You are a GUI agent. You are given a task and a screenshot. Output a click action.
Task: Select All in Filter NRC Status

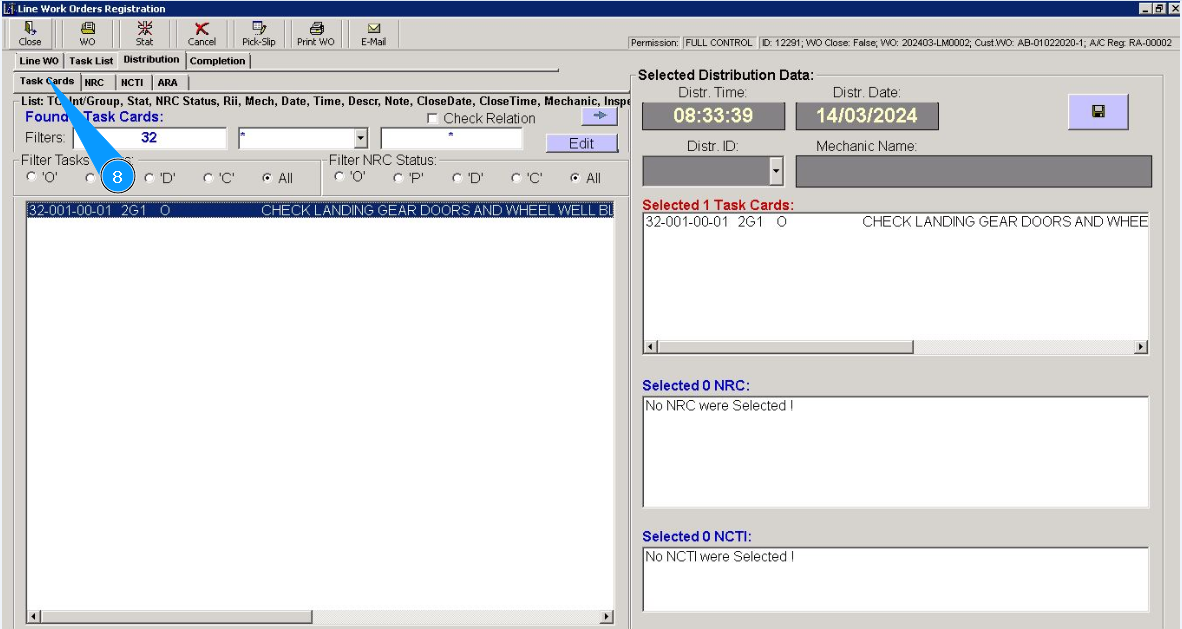click(x=575, y=178)
